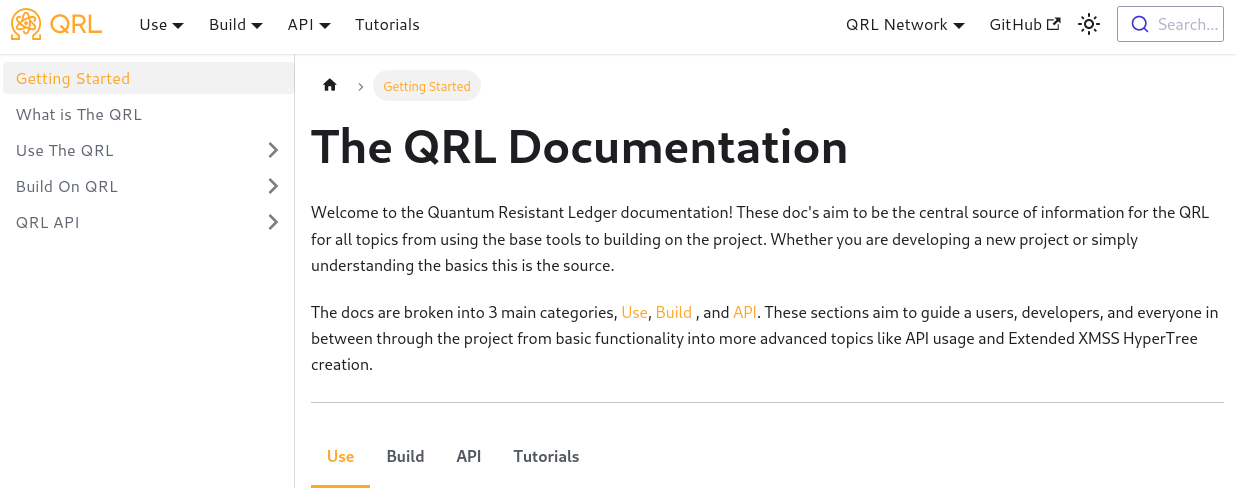Viewport: 1236px width, 488px height.
Task: Open the QRL Network dropdown
Action: pos(905,25)
